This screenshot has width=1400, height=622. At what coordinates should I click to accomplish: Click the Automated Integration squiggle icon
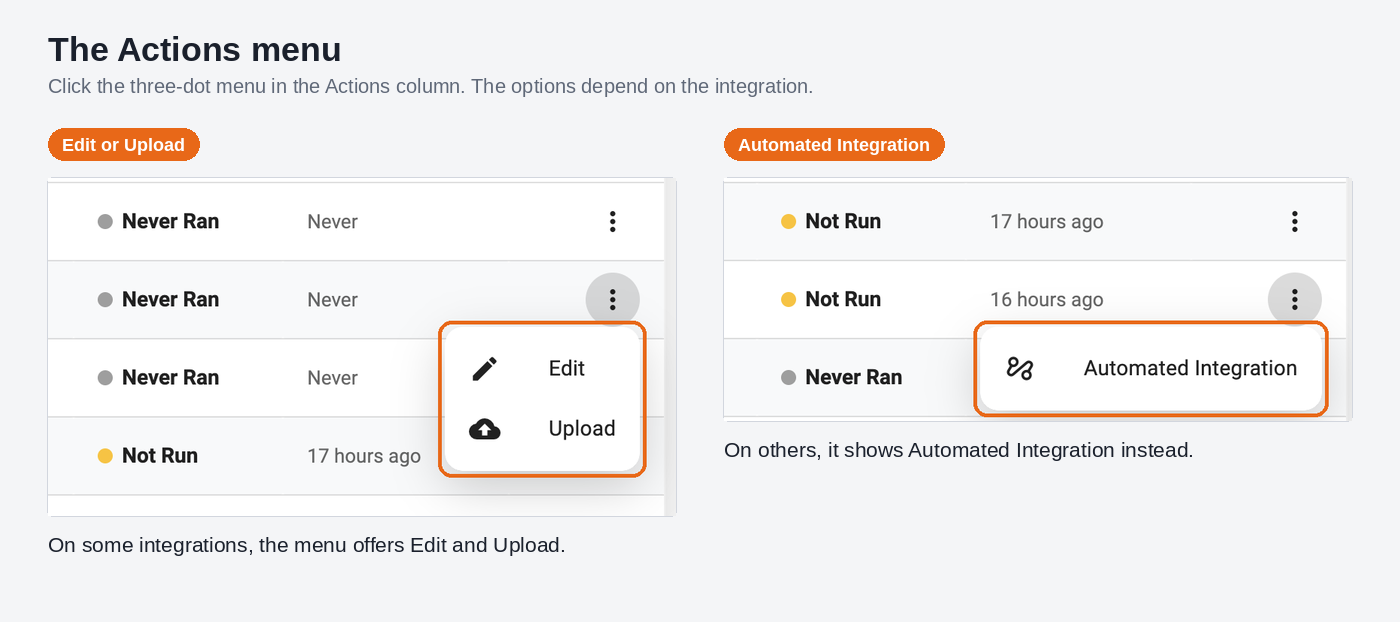pos(1019,368)
